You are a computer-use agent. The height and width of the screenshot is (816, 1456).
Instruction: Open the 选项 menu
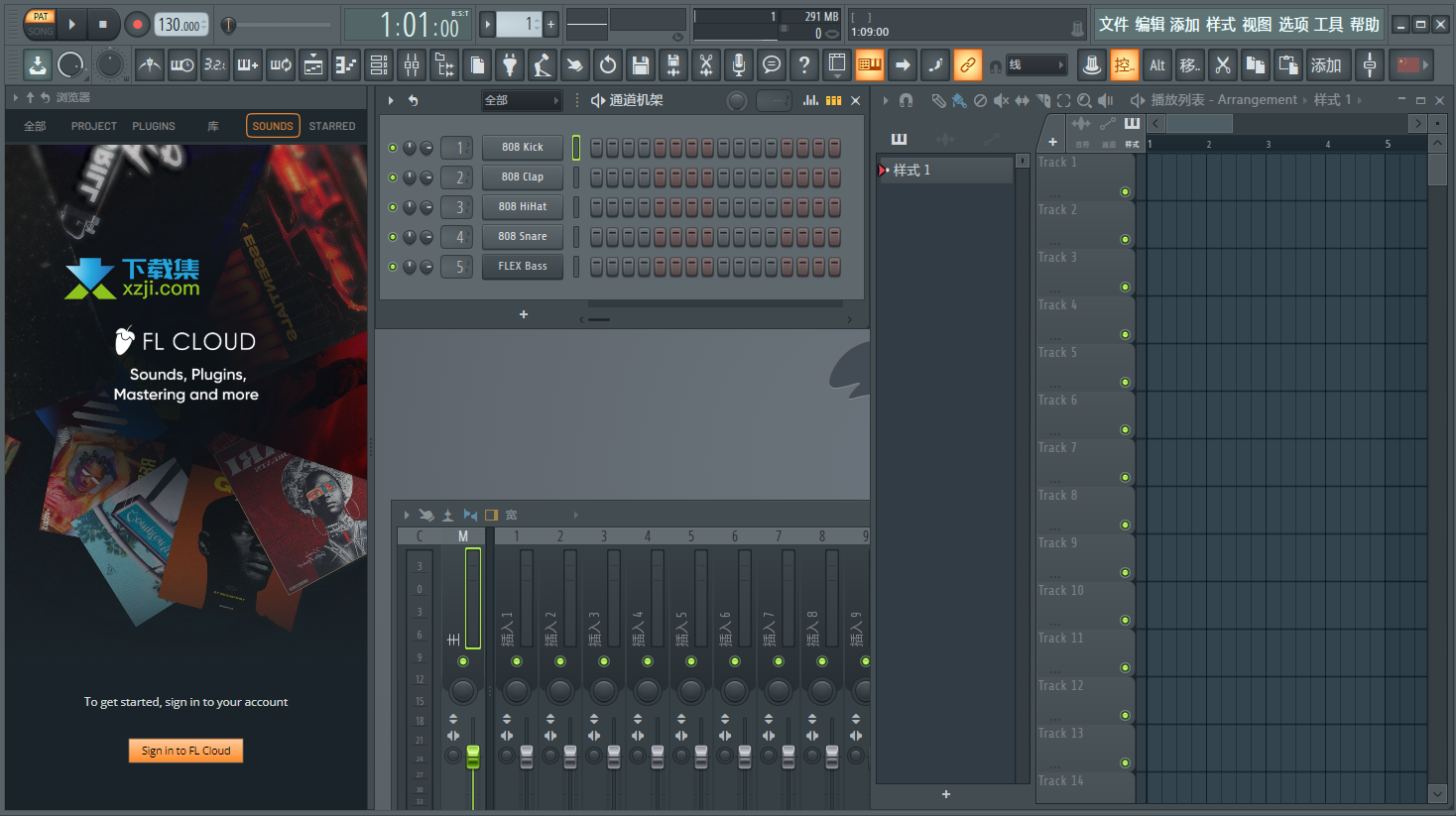1292,24
